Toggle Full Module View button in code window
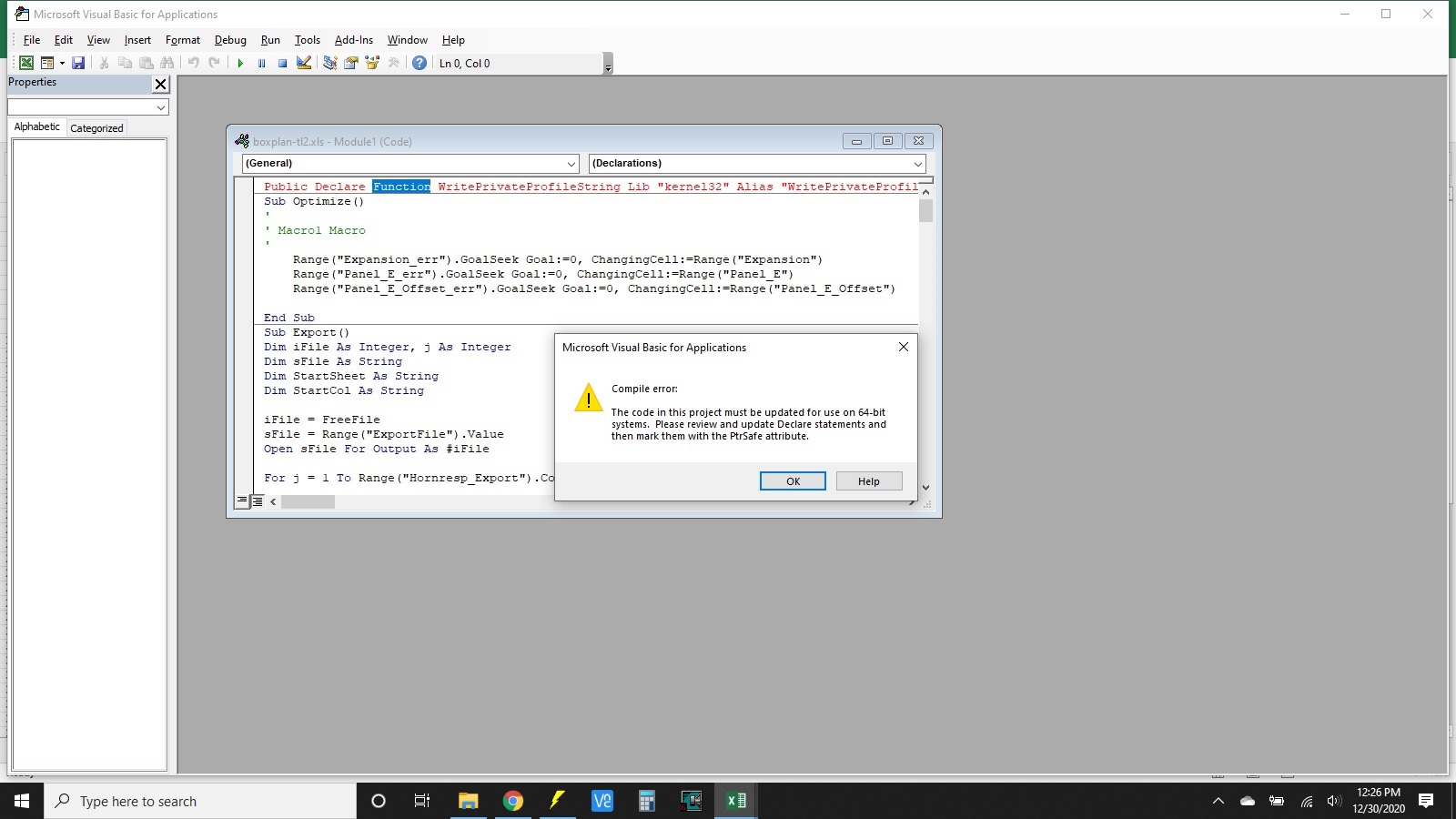Image resolution: width=1456 pixels, height=819 pixels. [x=258, y=501]
